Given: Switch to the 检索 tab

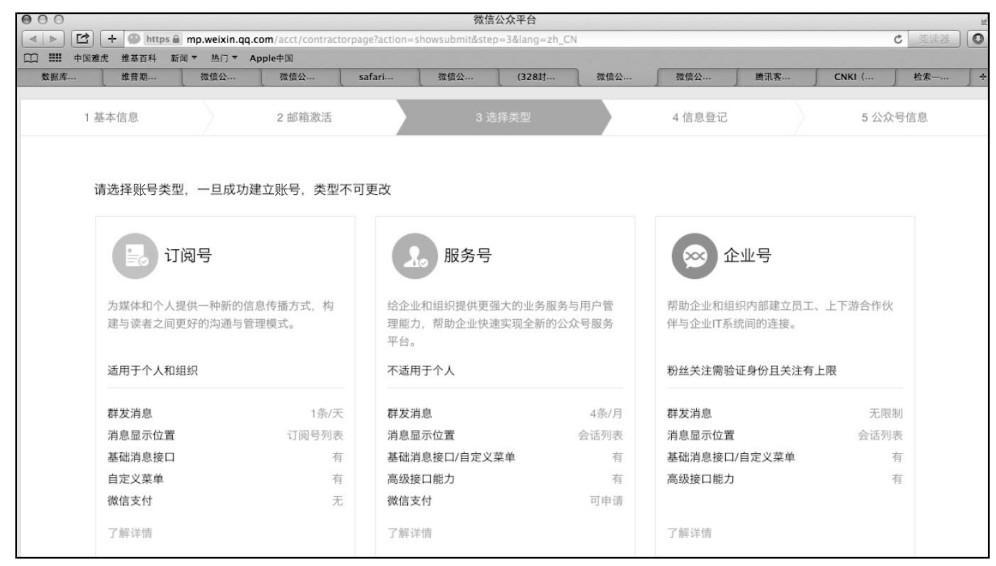Looking at the screenshot, I should [x=931, y=77].
